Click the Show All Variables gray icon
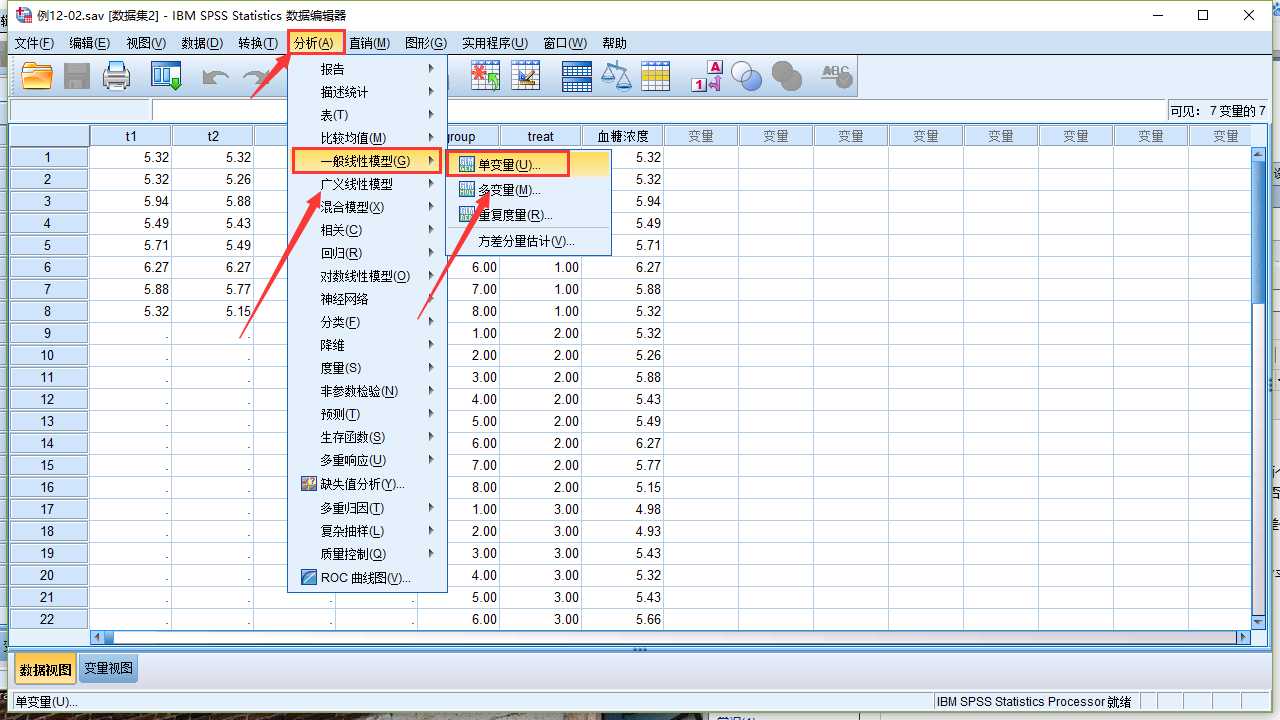Screen dimensions: 1280x720 [x=787, y=77]
